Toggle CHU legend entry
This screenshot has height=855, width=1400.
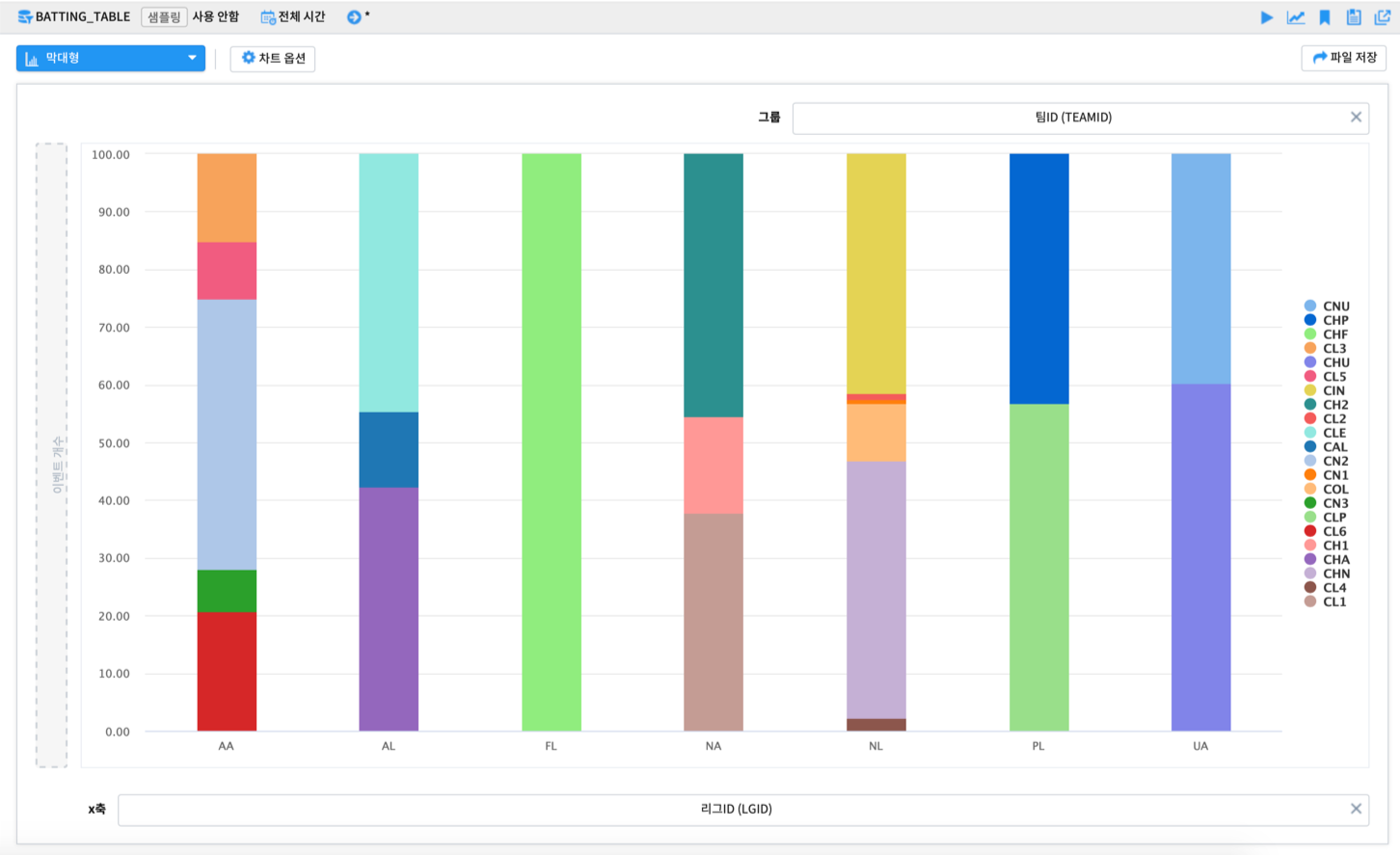coord(1327,362)
